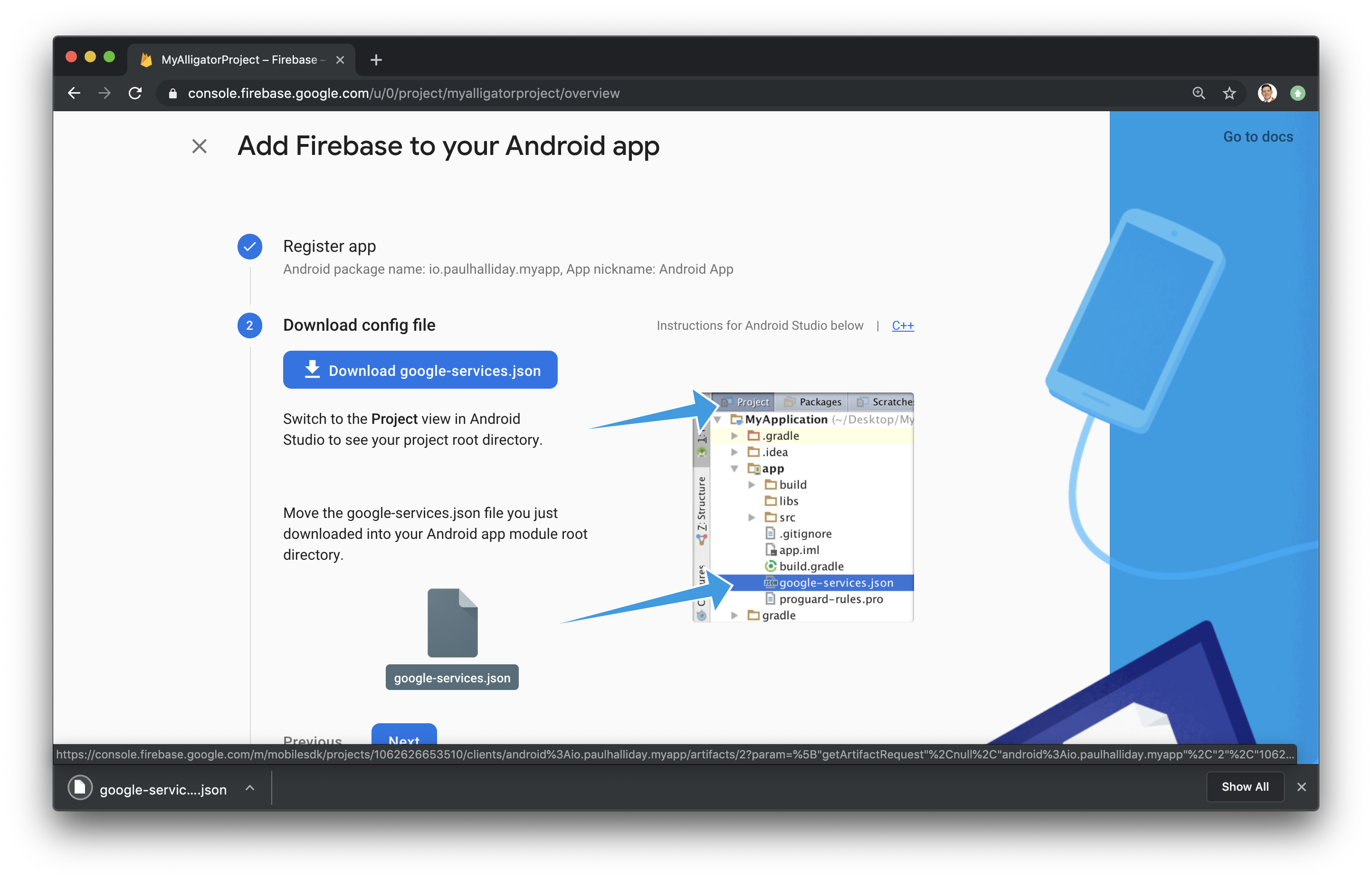The height and width of the screenshot is (881, 1372).
Task: Open the C++ instructions link
Action: click(903, 326)
